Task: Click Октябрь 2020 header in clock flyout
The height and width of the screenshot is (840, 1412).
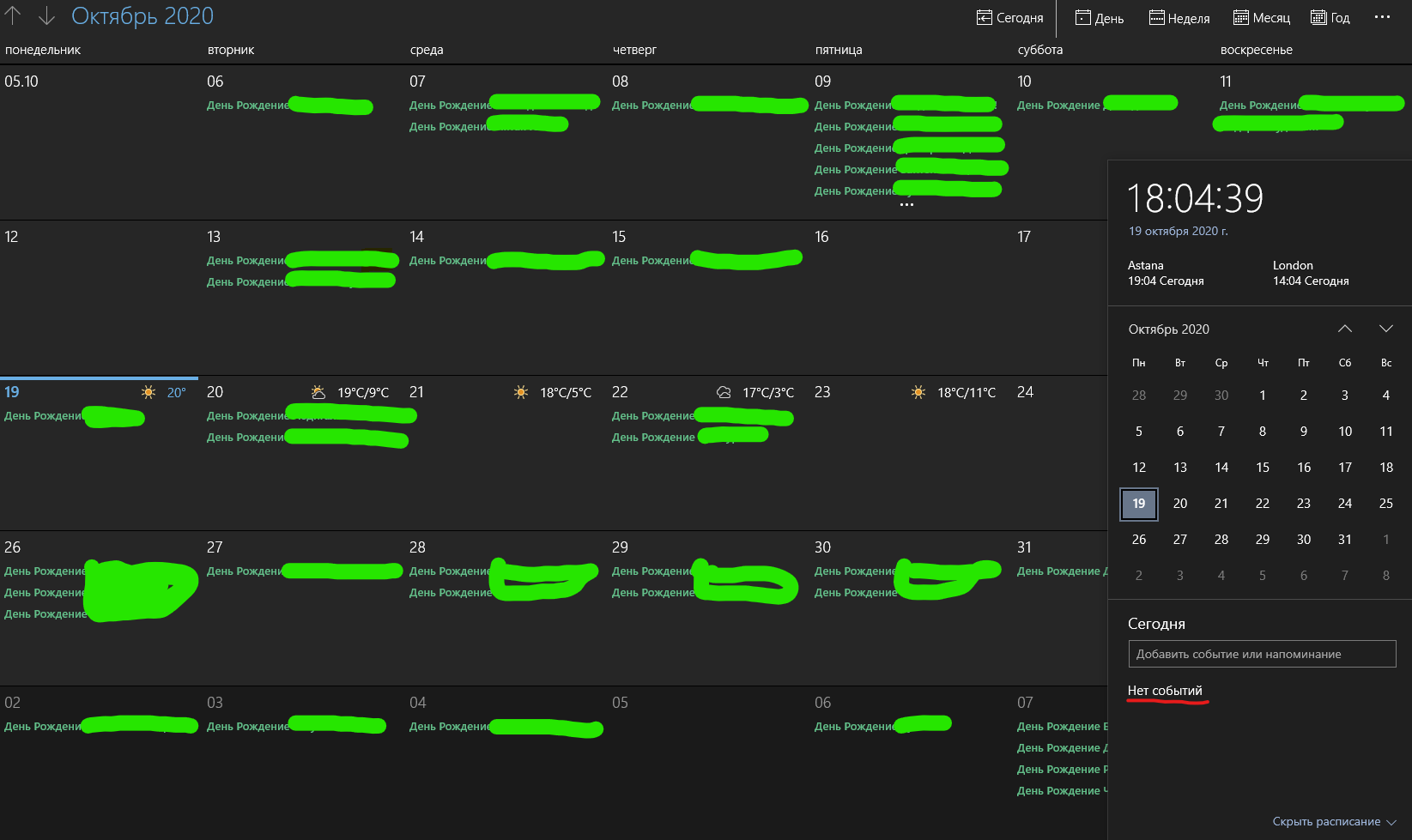Action: (1169, 329)
